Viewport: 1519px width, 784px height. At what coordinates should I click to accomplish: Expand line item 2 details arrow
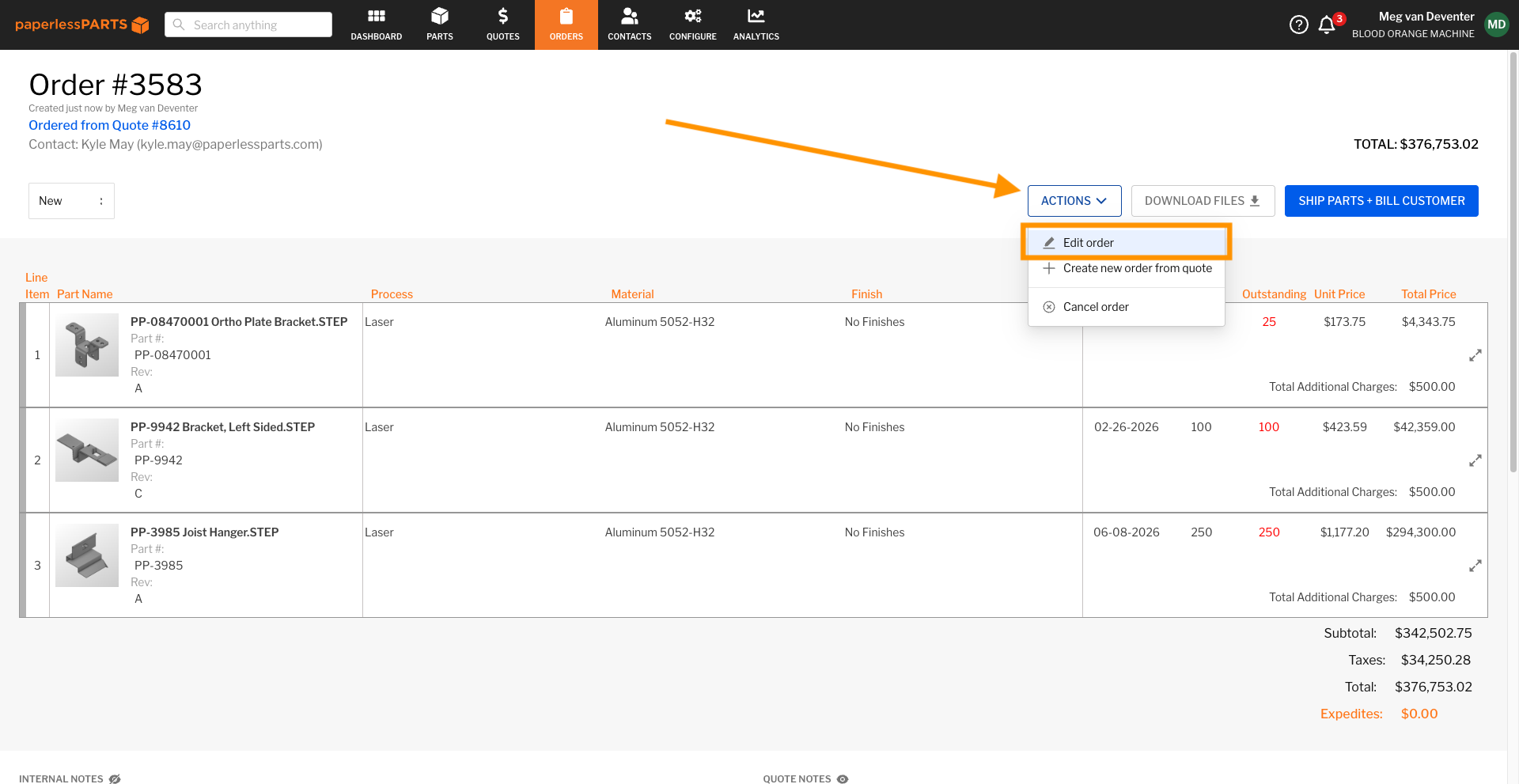(x=1475, y=460)
